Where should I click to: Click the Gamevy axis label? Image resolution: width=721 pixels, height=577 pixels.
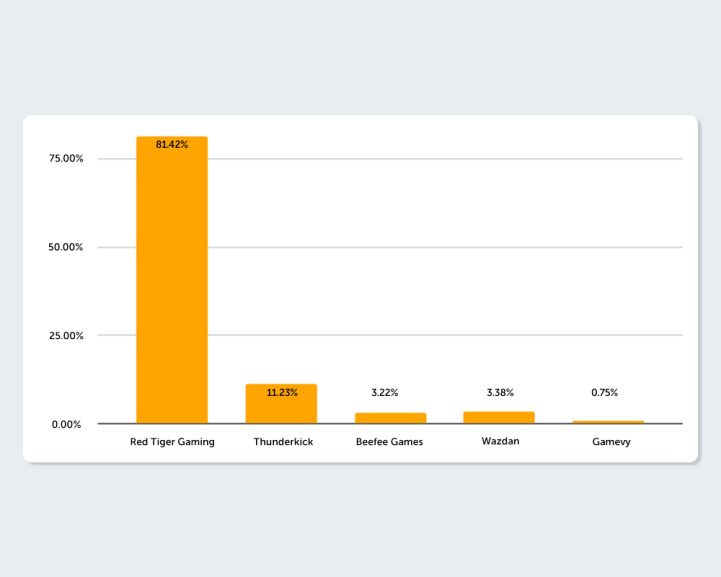click(x=611, y=442)
